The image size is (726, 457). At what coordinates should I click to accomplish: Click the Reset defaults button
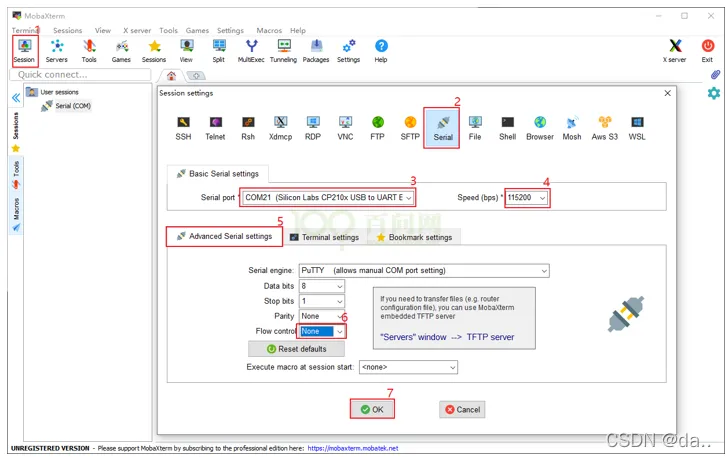point(296,349)
